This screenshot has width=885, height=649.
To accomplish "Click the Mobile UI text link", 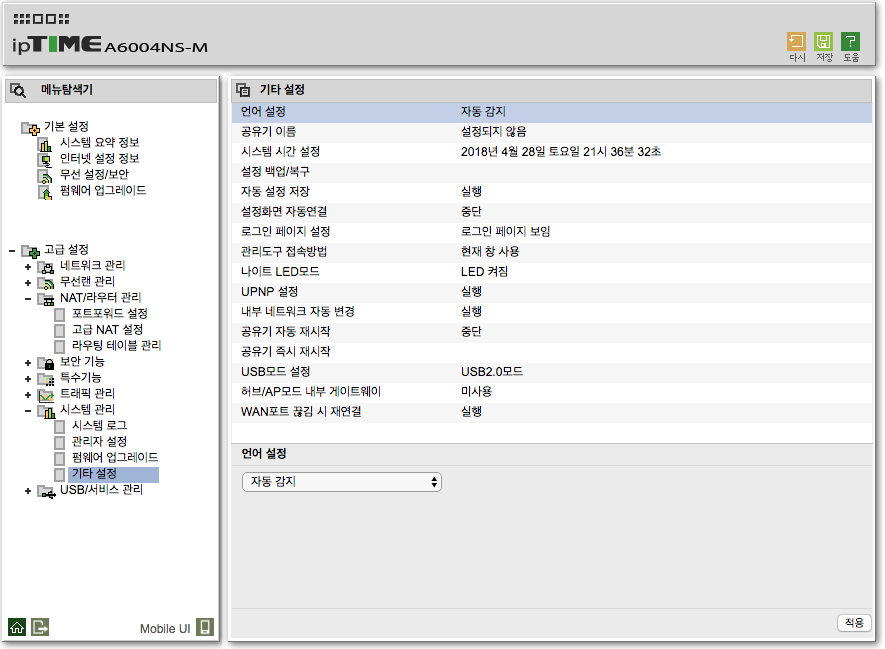I will (x=165, y=629).
